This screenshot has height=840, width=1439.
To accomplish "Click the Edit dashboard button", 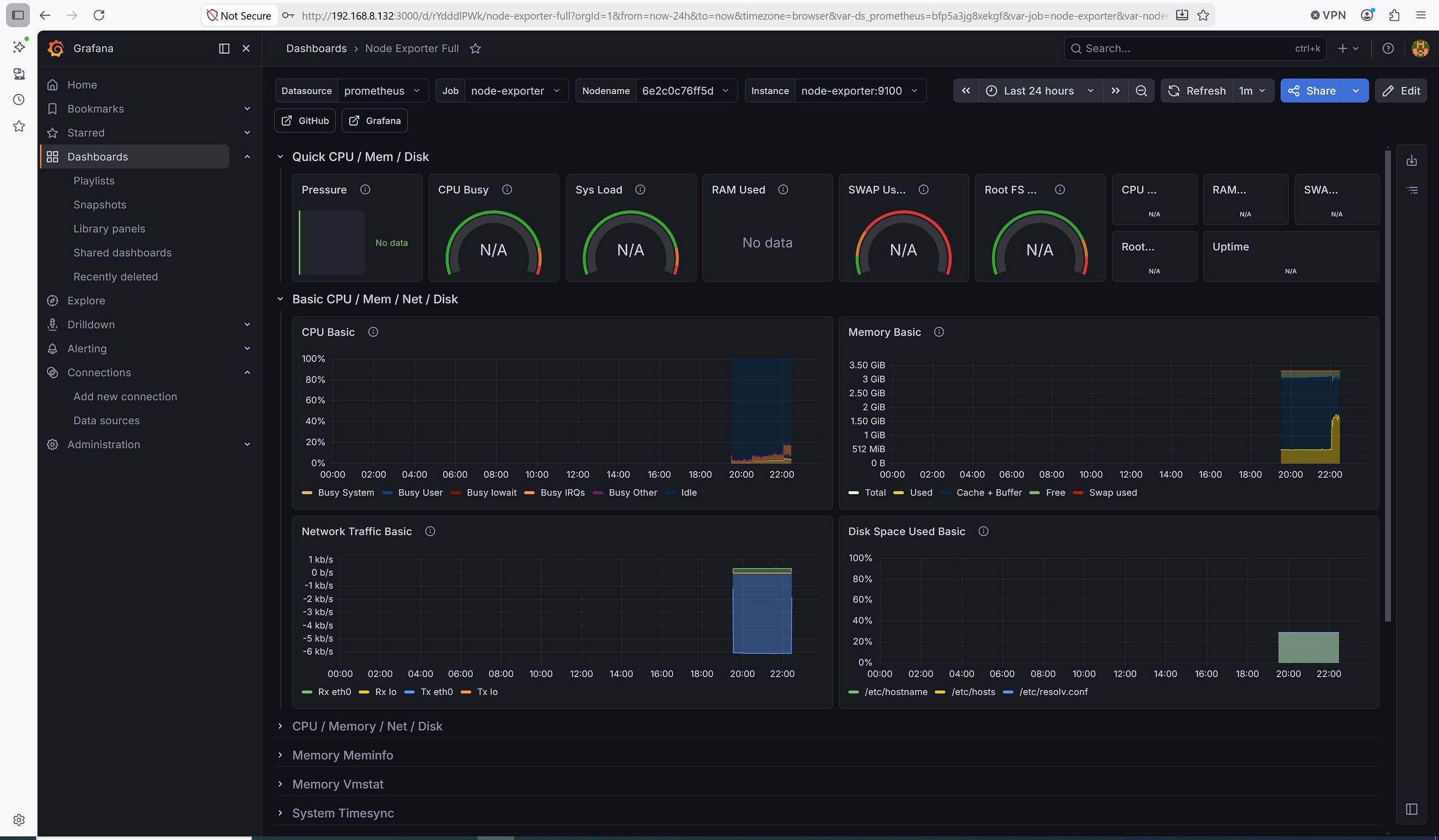I will [1401, 91].
